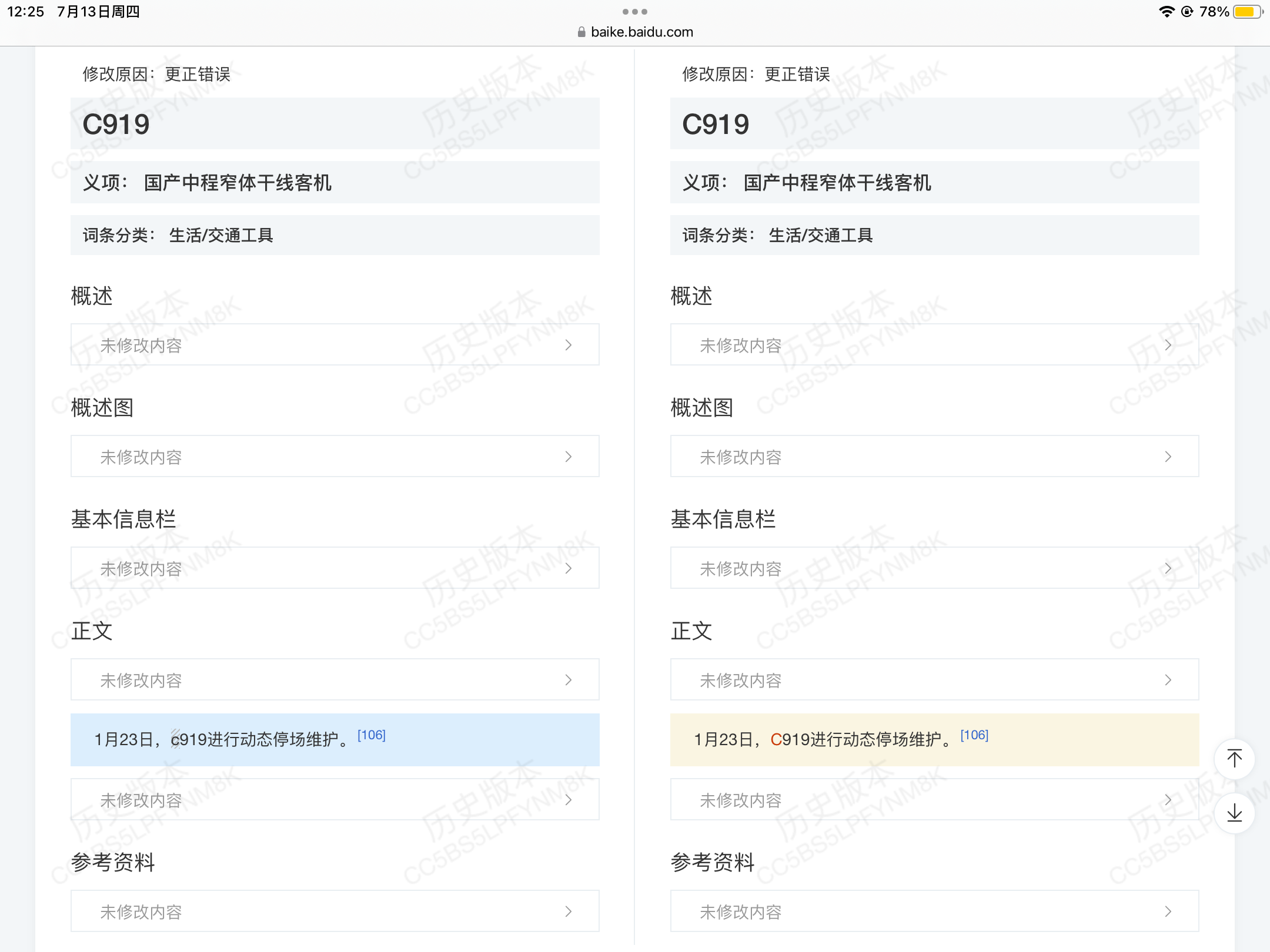Image resolution: width=1270 pixels, height=952 pixels.
Task: Click the 正文 heading in right column
Action: [x=691, y=631]
